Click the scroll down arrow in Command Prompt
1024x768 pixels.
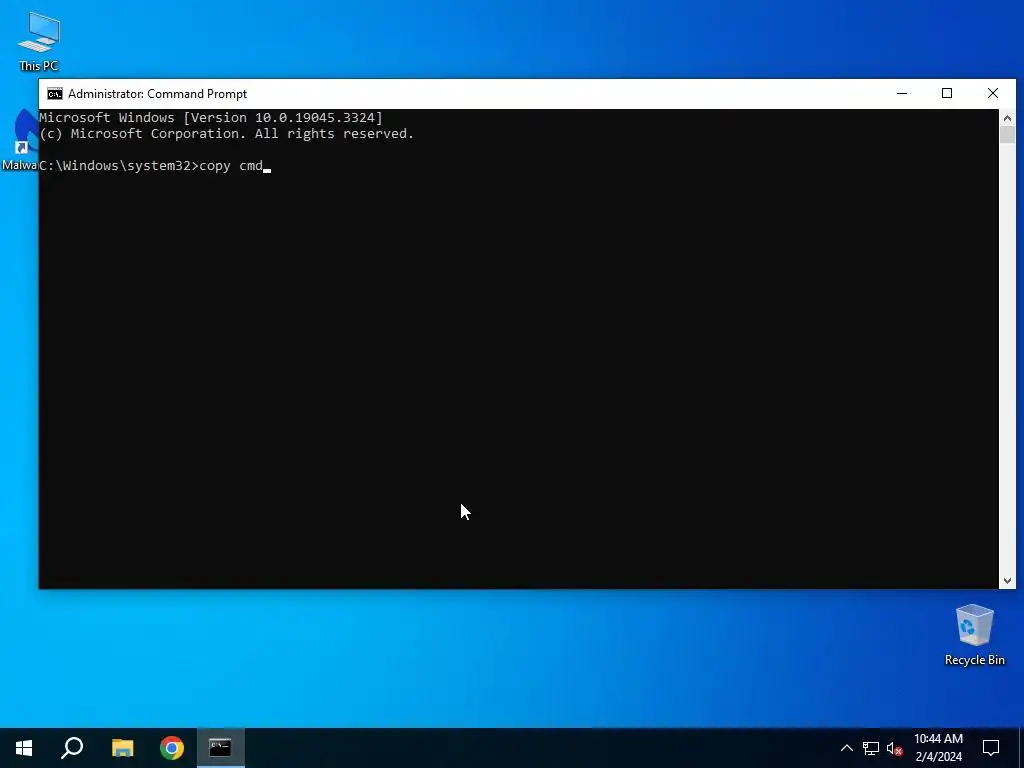(1007, 581)
